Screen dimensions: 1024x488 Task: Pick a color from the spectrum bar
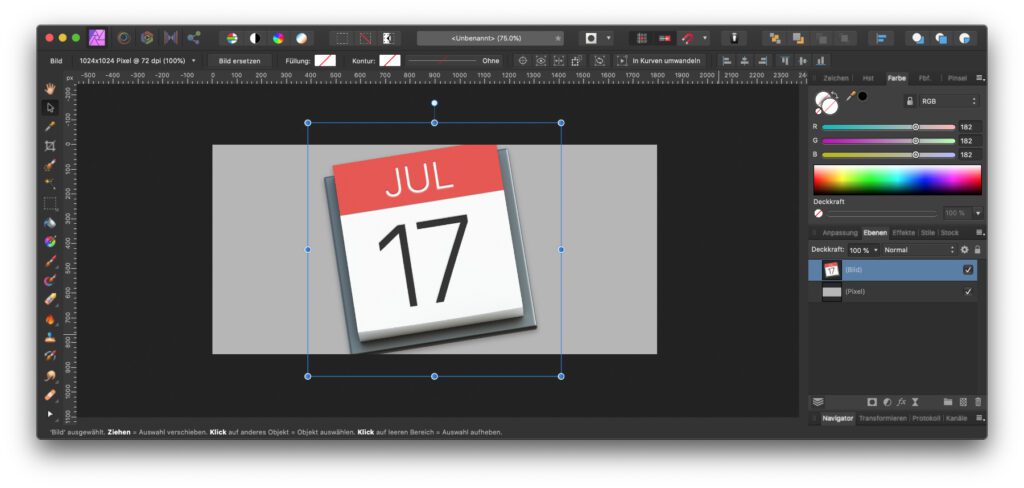[897, 180]
